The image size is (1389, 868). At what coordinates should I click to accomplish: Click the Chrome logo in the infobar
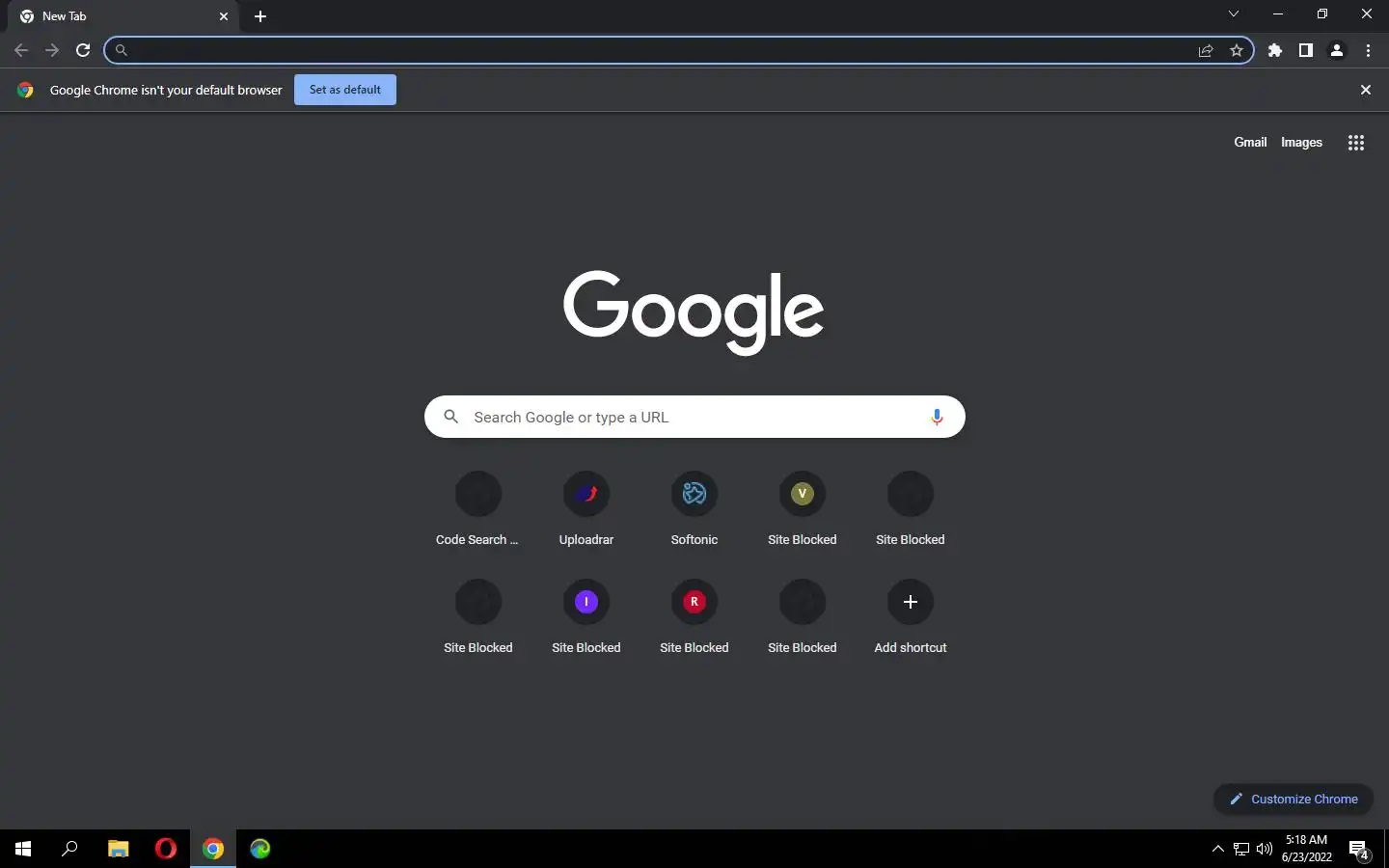(x=25, y=90)
